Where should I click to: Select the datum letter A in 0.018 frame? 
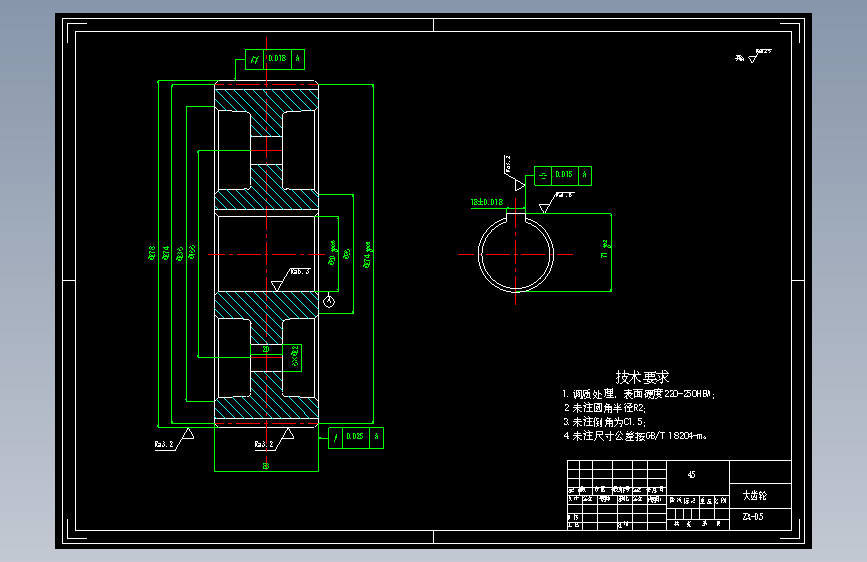(297, 58)
